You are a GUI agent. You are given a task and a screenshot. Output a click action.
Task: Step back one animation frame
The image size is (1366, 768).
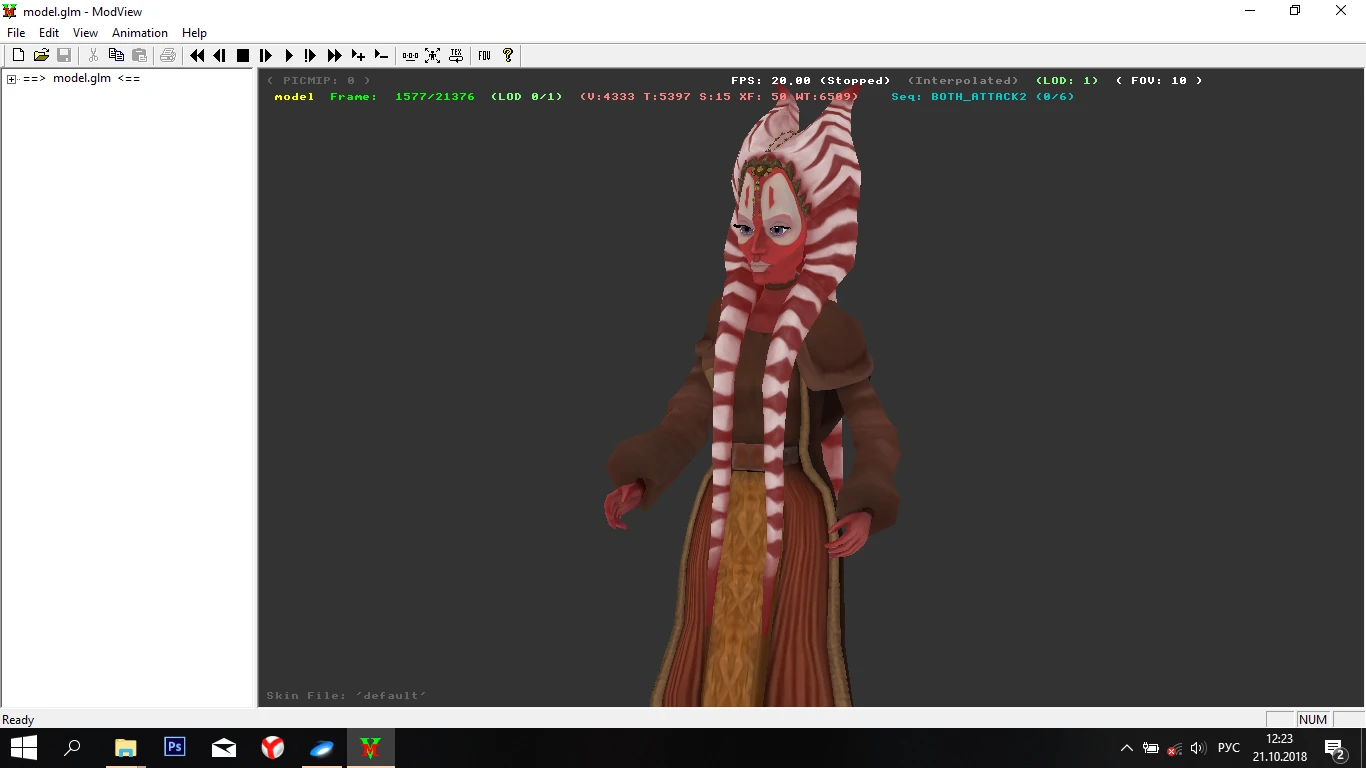[x=219, y=56]
